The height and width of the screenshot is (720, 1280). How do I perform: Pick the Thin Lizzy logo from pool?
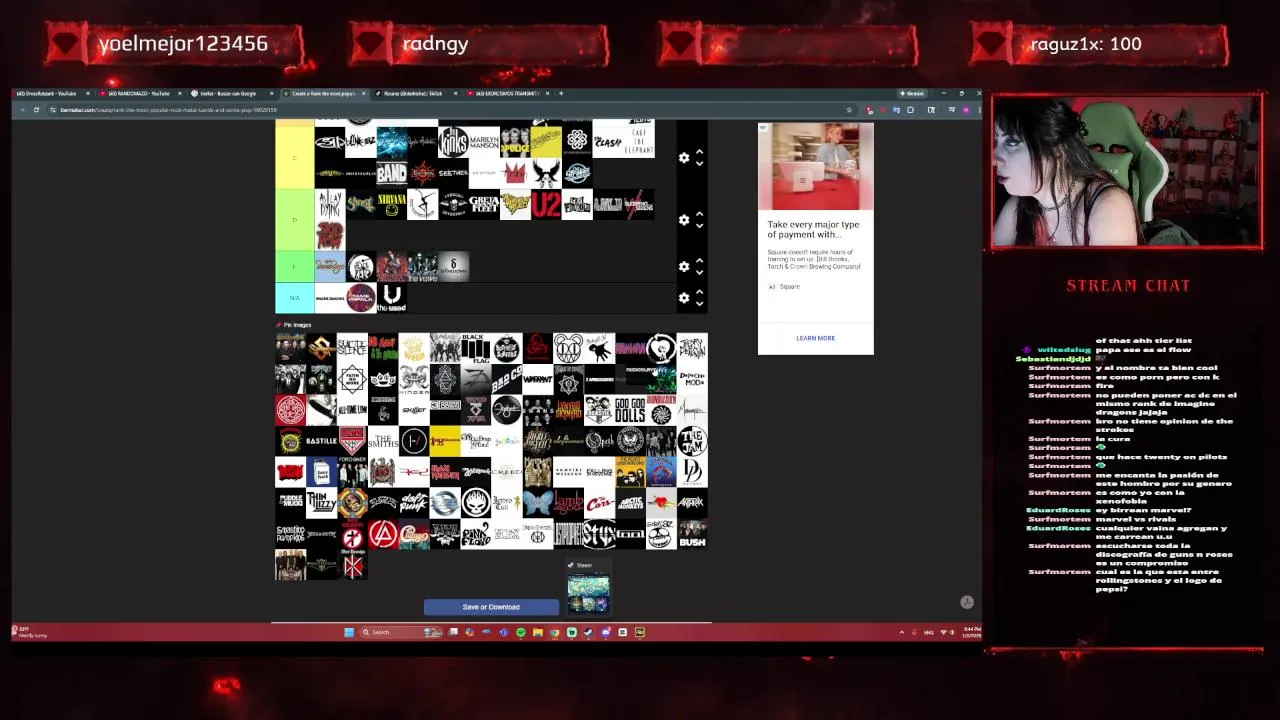(321, 503)
